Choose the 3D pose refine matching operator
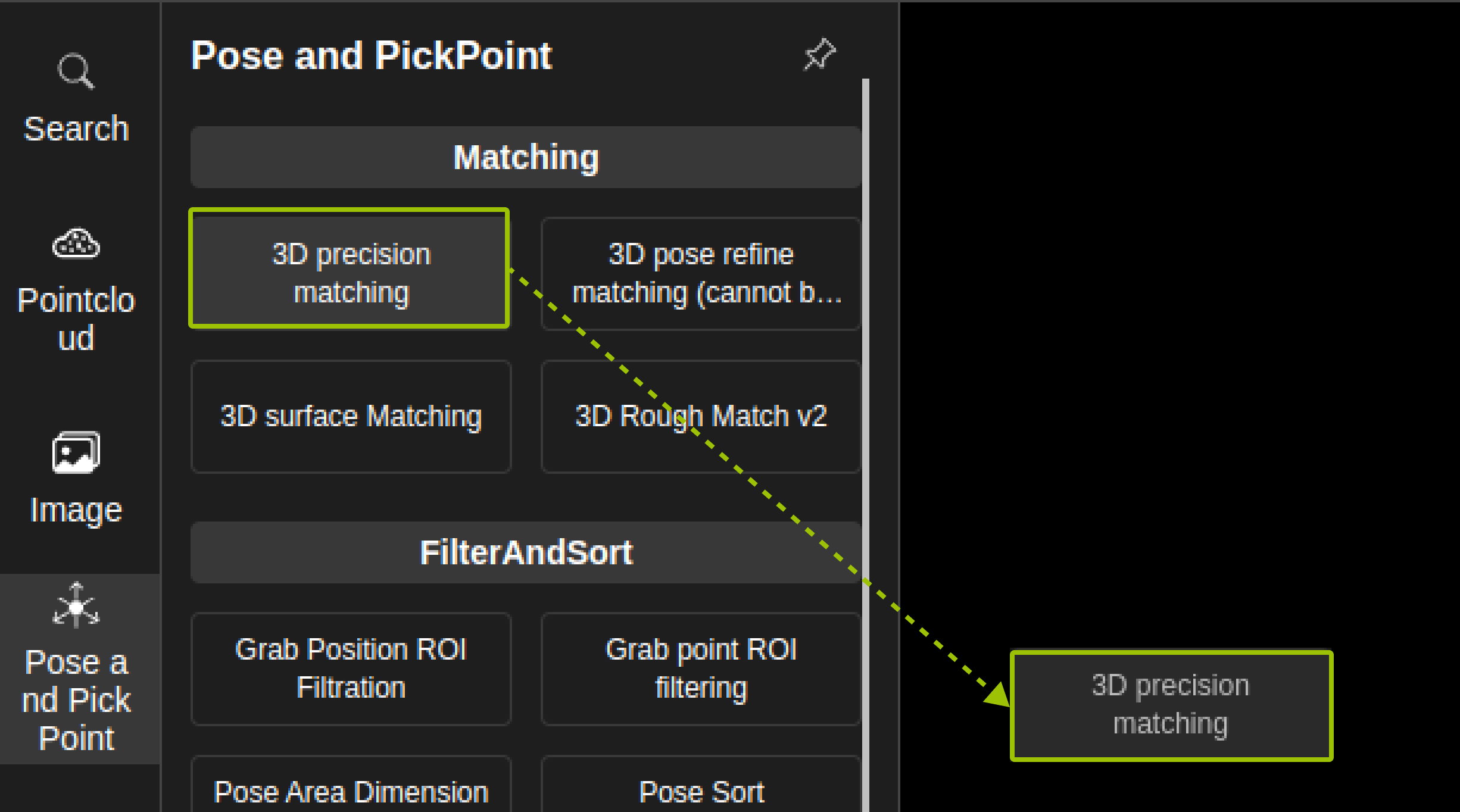Image resolution: width=1460 pixels, height=812 pixels. click(701, 273)
